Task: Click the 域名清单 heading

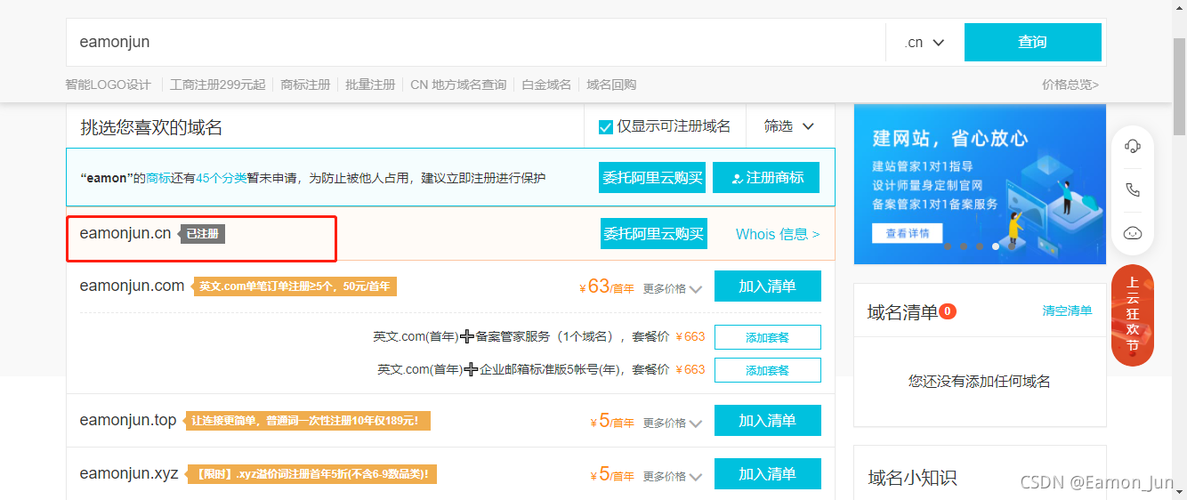Action: [903, 311]
